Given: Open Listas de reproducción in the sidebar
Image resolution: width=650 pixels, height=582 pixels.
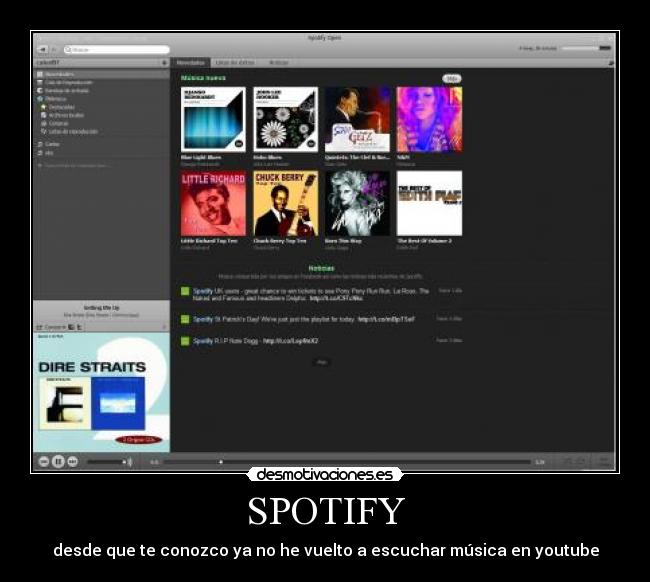Looking at the screenshot, I should pos(101,131).
